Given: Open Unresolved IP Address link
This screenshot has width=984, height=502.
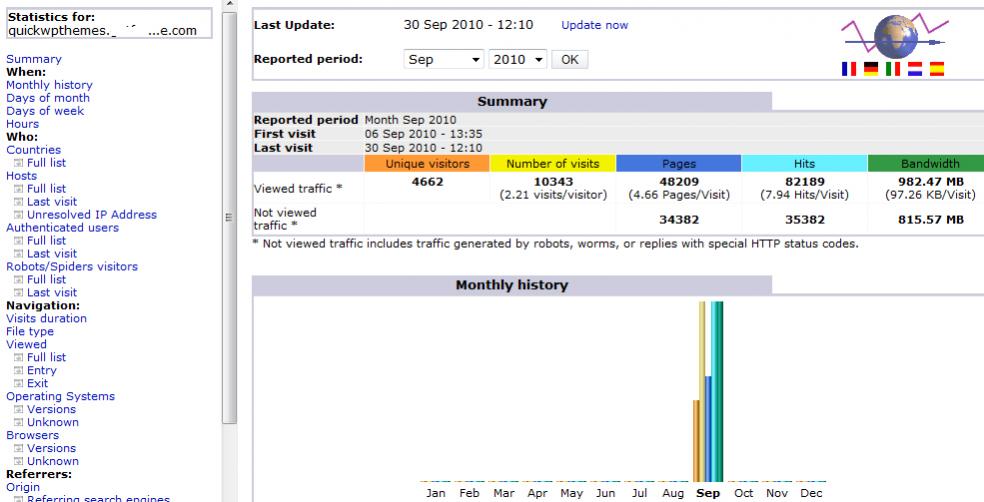Looking at the screenshot, I should click(92, 215).
